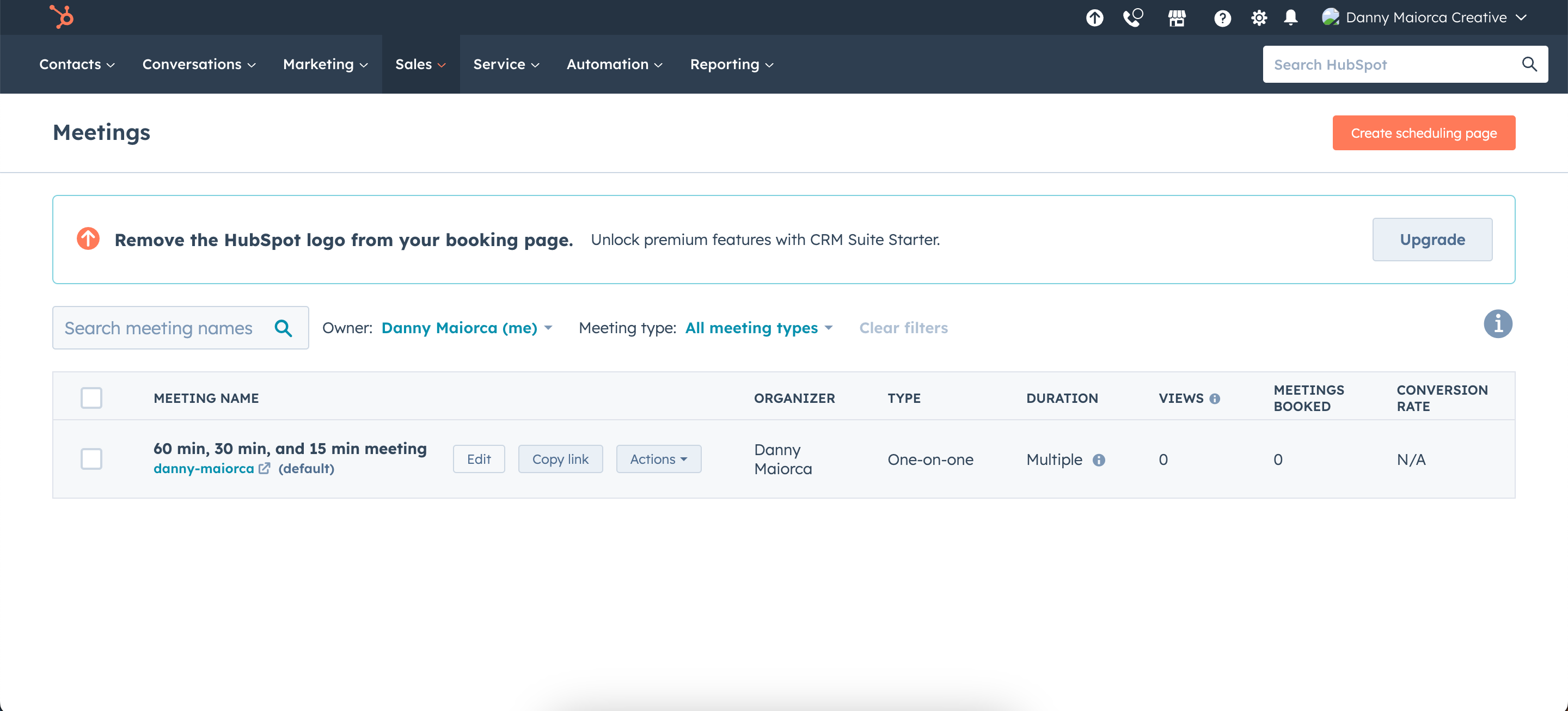1568x711 pixels.
Task: Check the select-all checkbox in table header
Action: point(91,397)
